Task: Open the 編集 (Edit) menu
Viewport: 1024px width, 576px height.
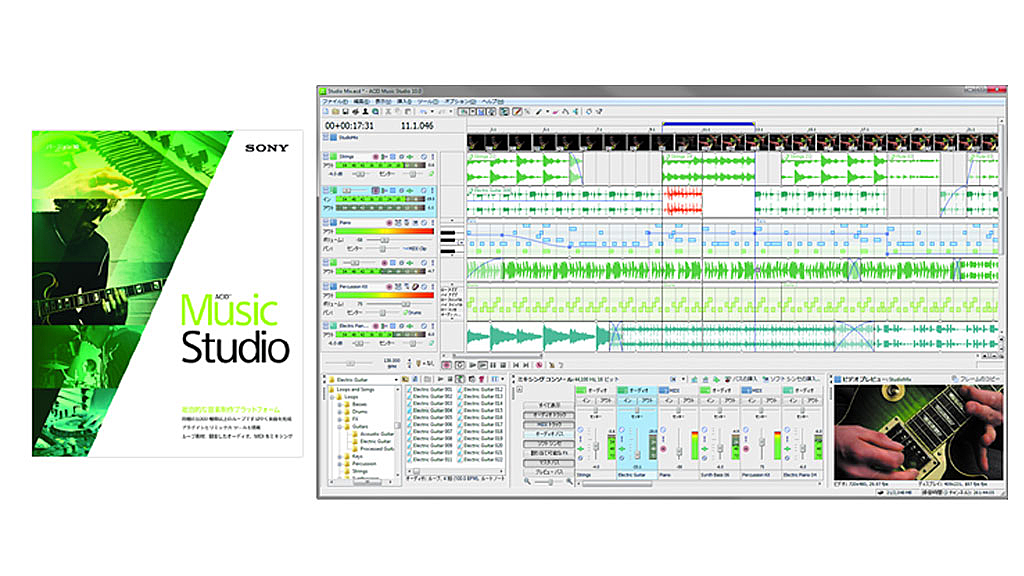Action: [x=361, y=102]
